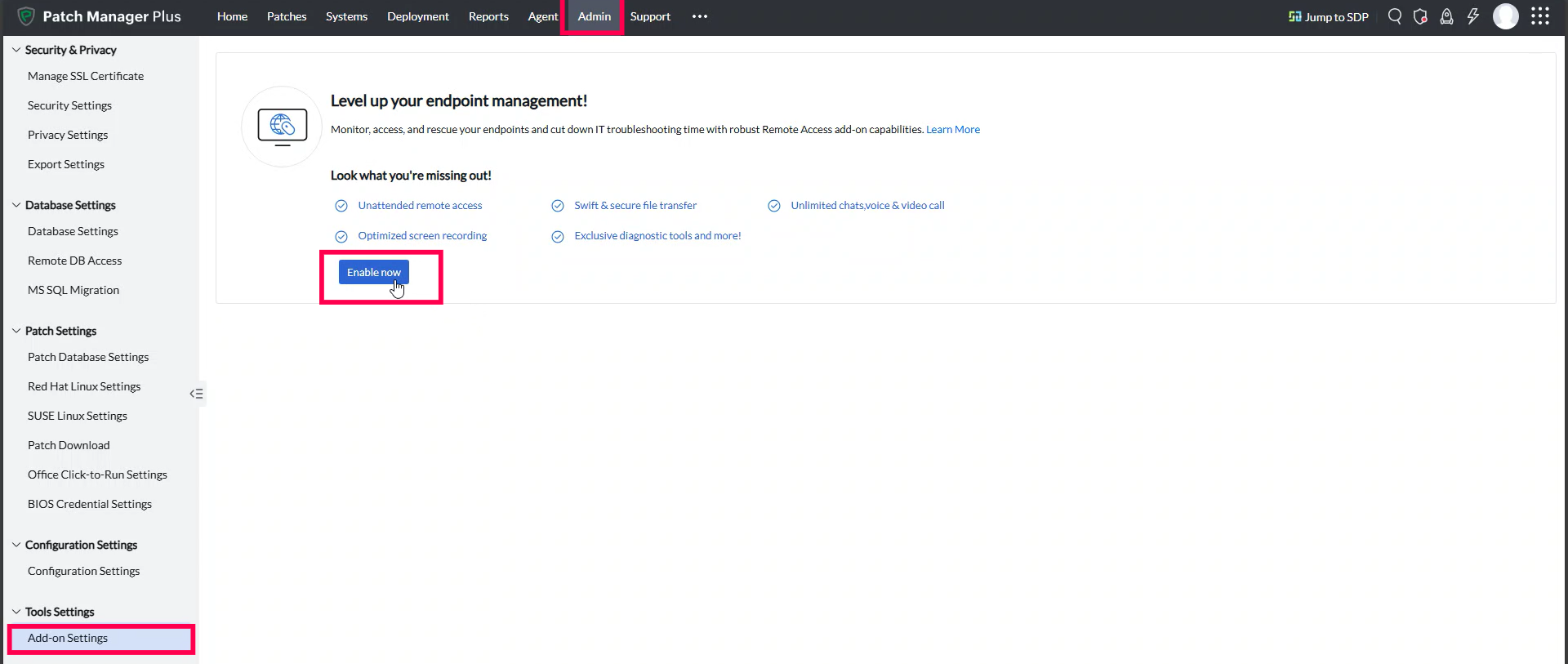Open Remote DB Access
Image resolution: width=1568 pixels, height=664 pixels.
point(74,261)
